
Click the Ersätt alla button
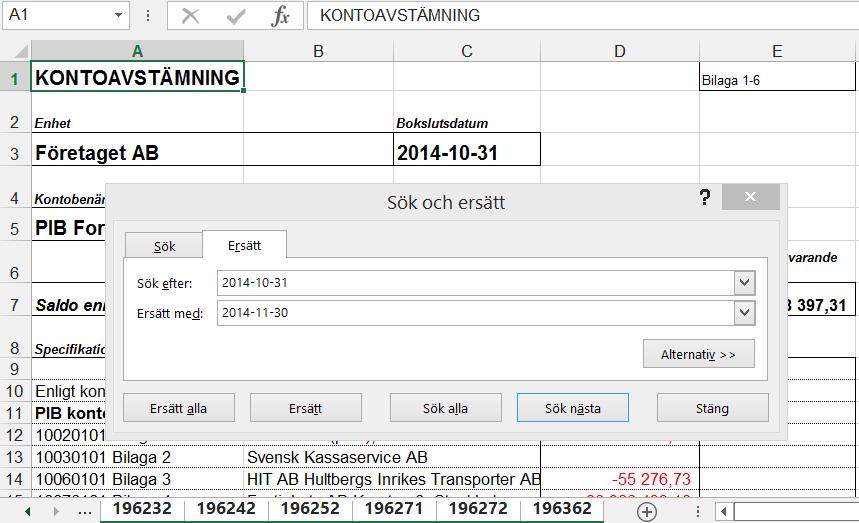(x=179, y=408)
